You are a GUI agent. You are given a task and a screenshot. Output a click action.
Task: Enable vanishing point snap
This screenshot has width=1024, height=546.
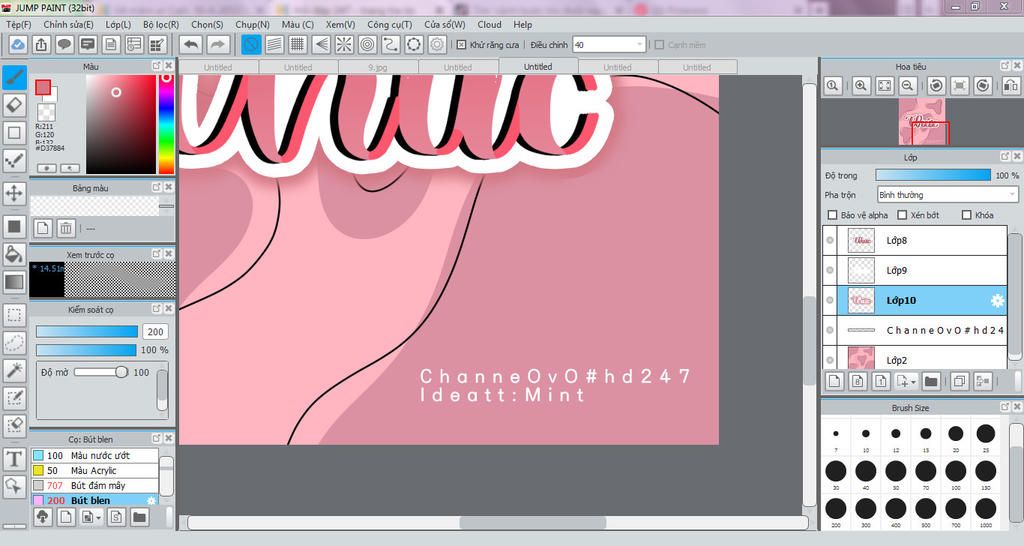tap(321, 44)
